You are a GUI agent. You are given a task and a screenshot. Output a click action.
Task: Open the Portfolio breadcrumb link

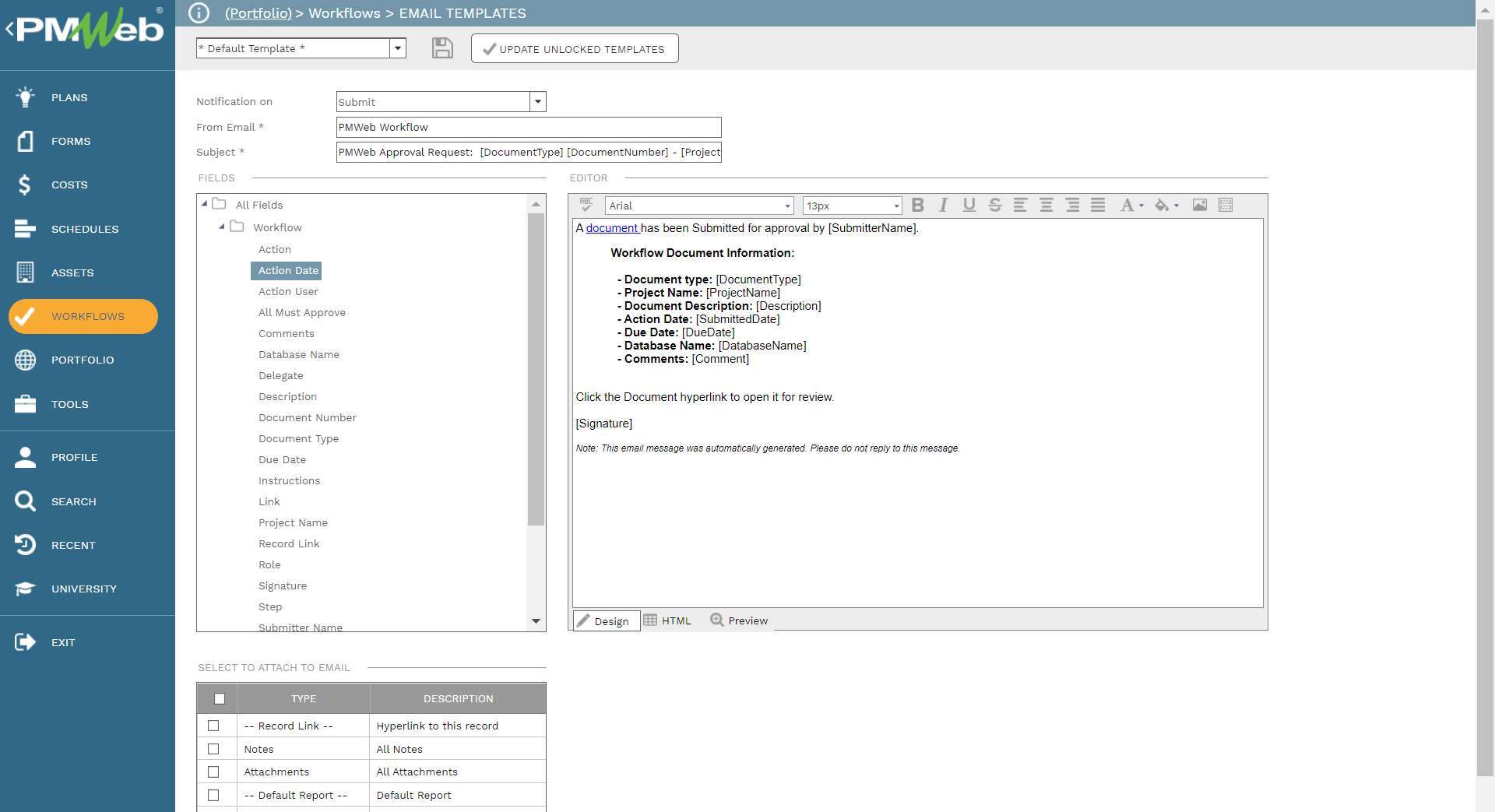[x=258, y=13]
